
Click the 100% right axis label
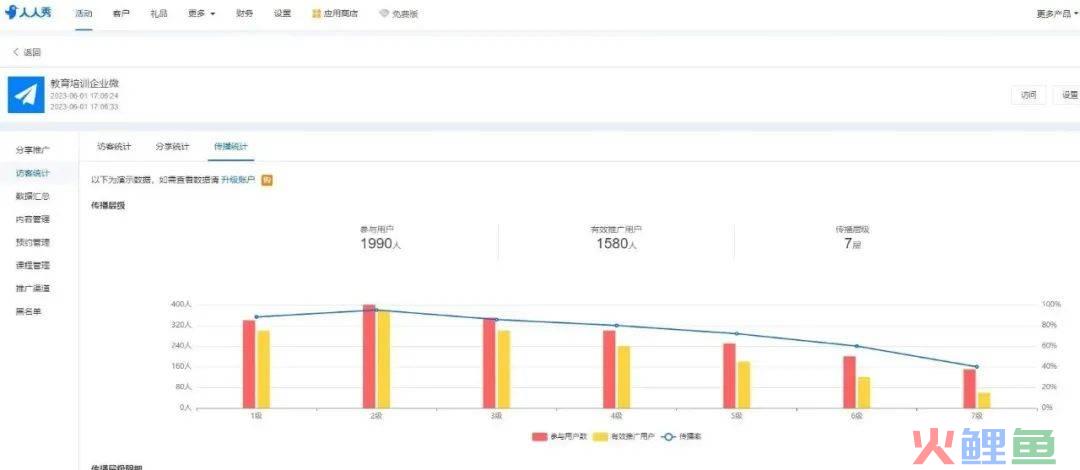point(1051,304)
